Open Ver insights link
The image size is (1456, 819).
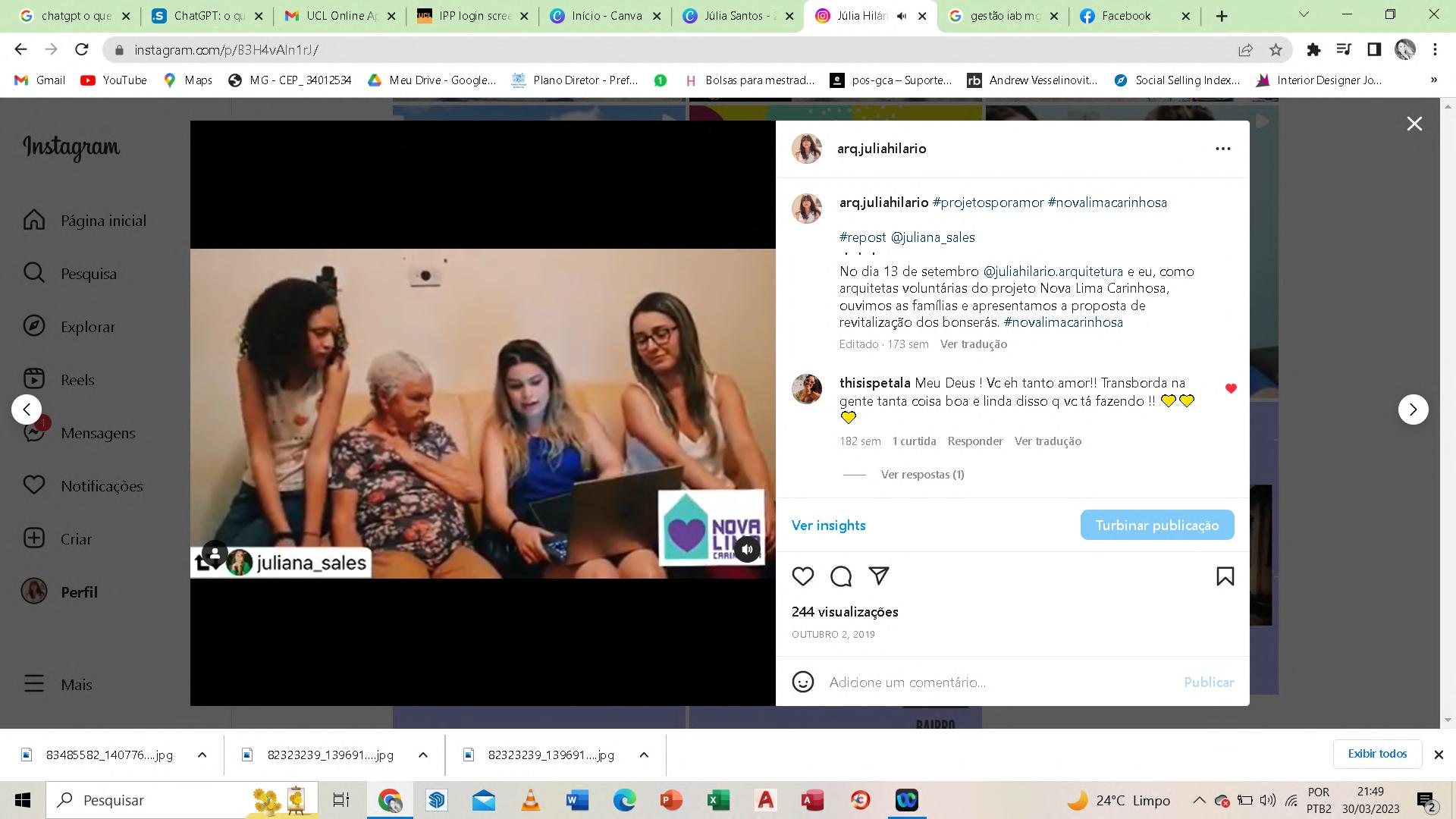pyautogui.click(x=828, y=525)
